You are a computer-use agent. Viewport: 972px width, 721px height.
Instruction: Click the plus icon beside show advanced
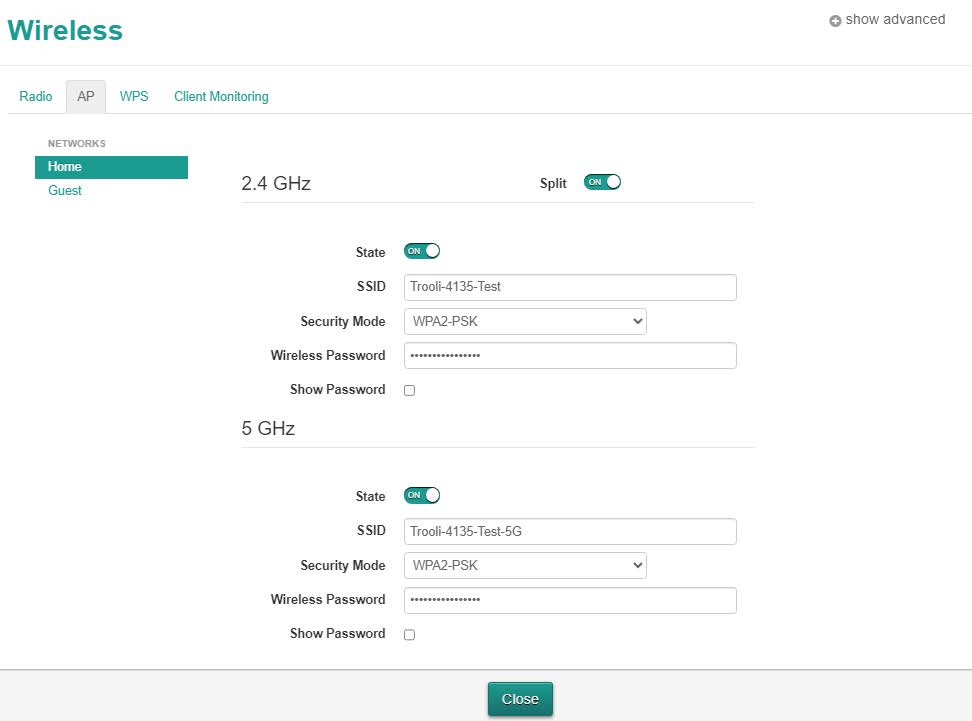pyautogui.click(x=835, y=21)
